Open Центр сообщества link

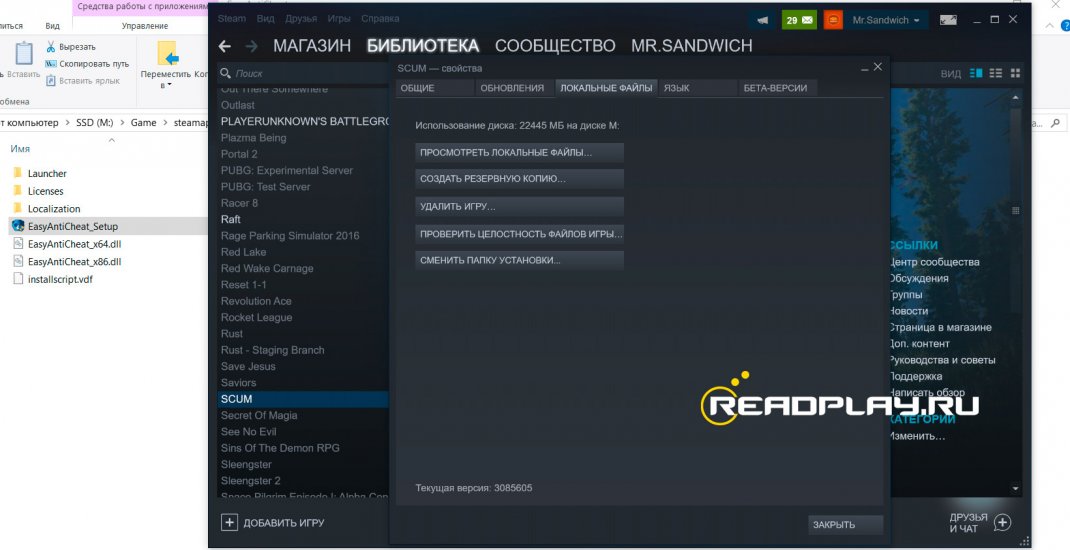pyautogui.click(x=934, y=262)
